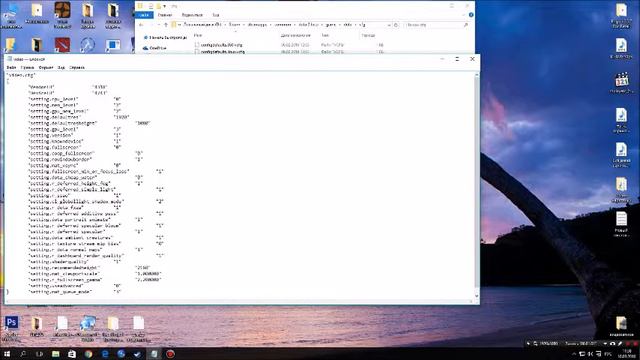Select the second config .cfg file in Explorer
Image resolution: width=640 pixels, height=360 pixels.
pos(223,52)
